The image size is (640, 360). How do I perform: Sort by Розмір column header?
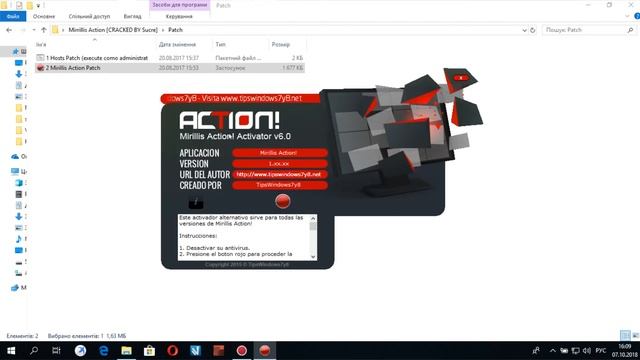(287, 44)
